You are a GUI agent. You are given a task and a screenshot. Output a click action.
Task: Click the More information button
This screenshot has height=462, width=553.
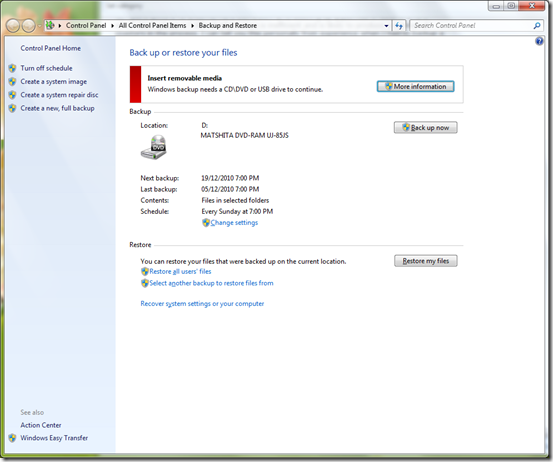tap(415, 86)
